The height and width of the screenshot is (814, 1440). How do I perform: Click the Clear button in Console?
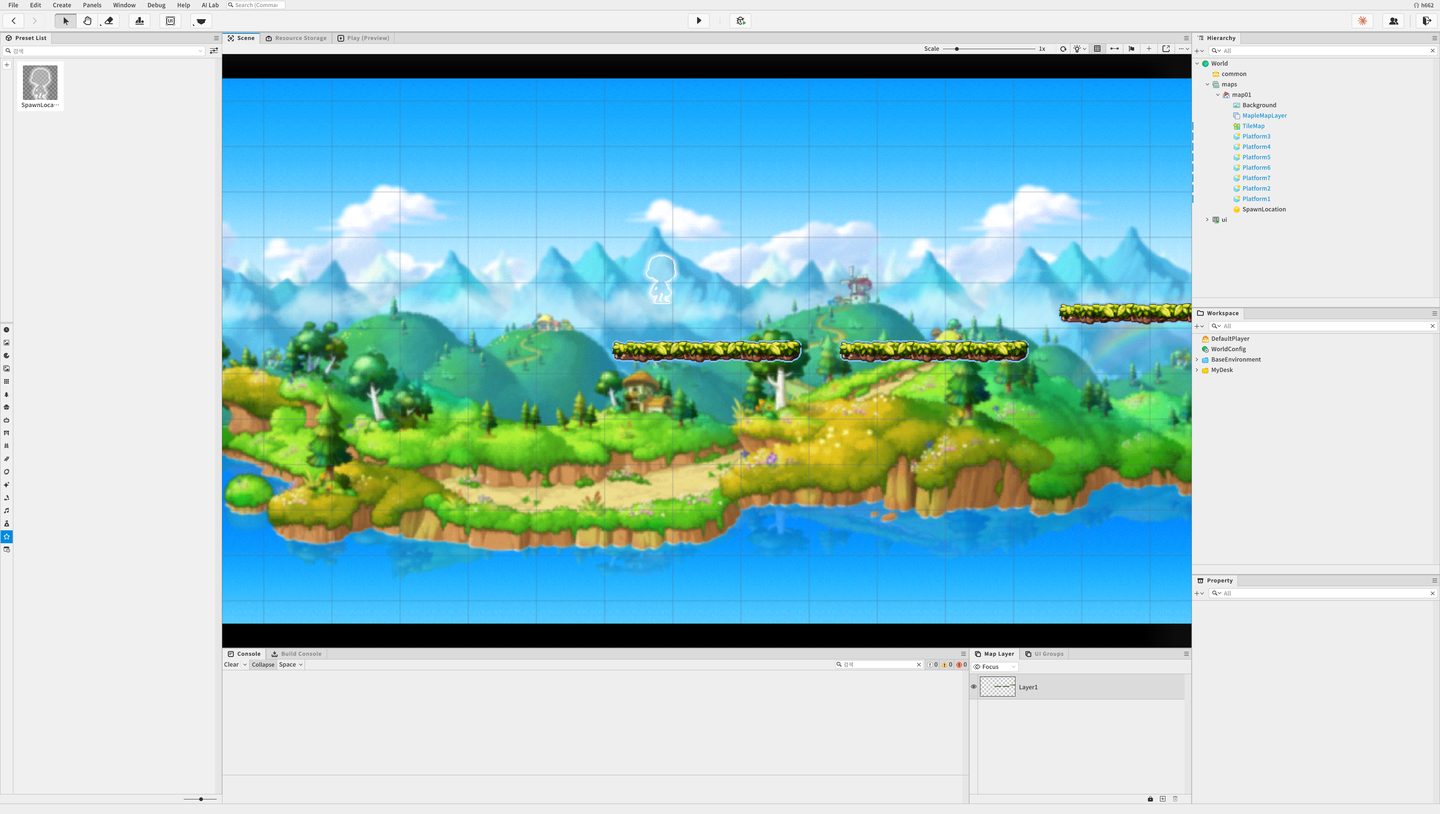[x=232, y=665]
